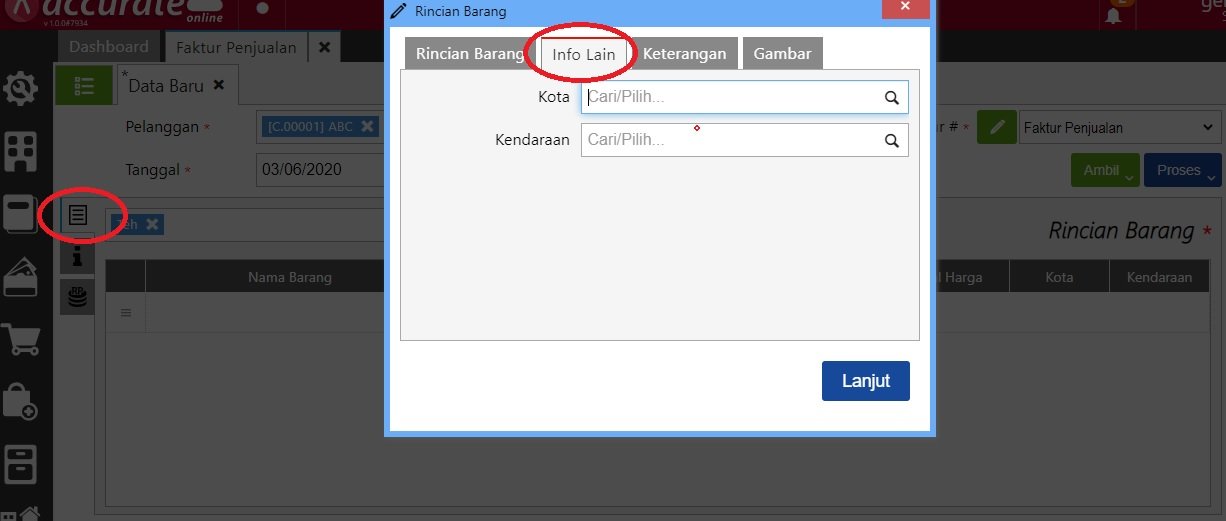Expand the Faktur Penjualan type dropdown
Viewport: 1226px width, 521px height.
1119,127
